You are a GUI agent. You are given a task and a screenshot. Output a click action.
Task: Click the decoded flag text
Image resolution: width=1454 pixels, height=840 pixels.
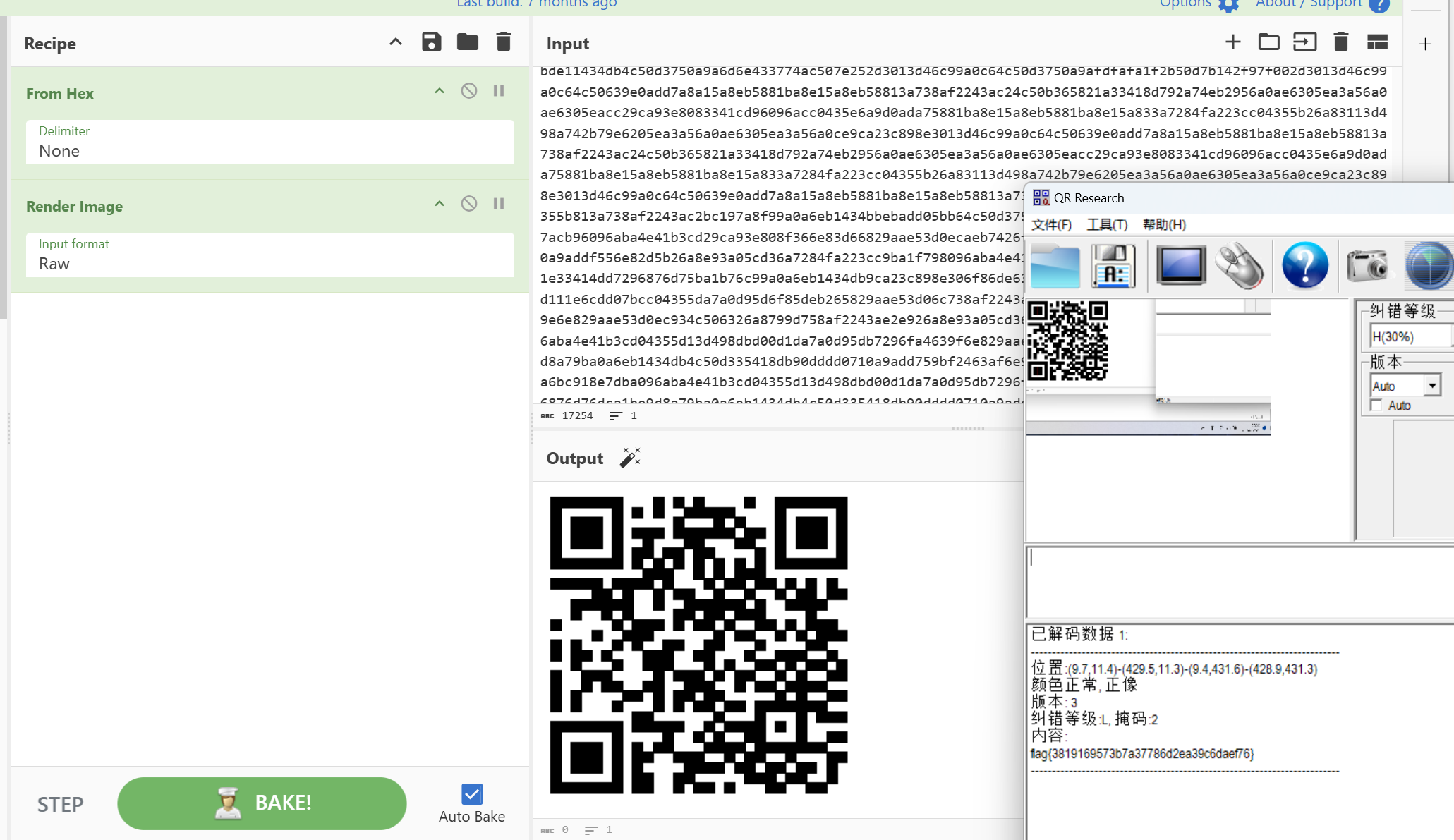pyautogui.click(x=1142, y=754)
